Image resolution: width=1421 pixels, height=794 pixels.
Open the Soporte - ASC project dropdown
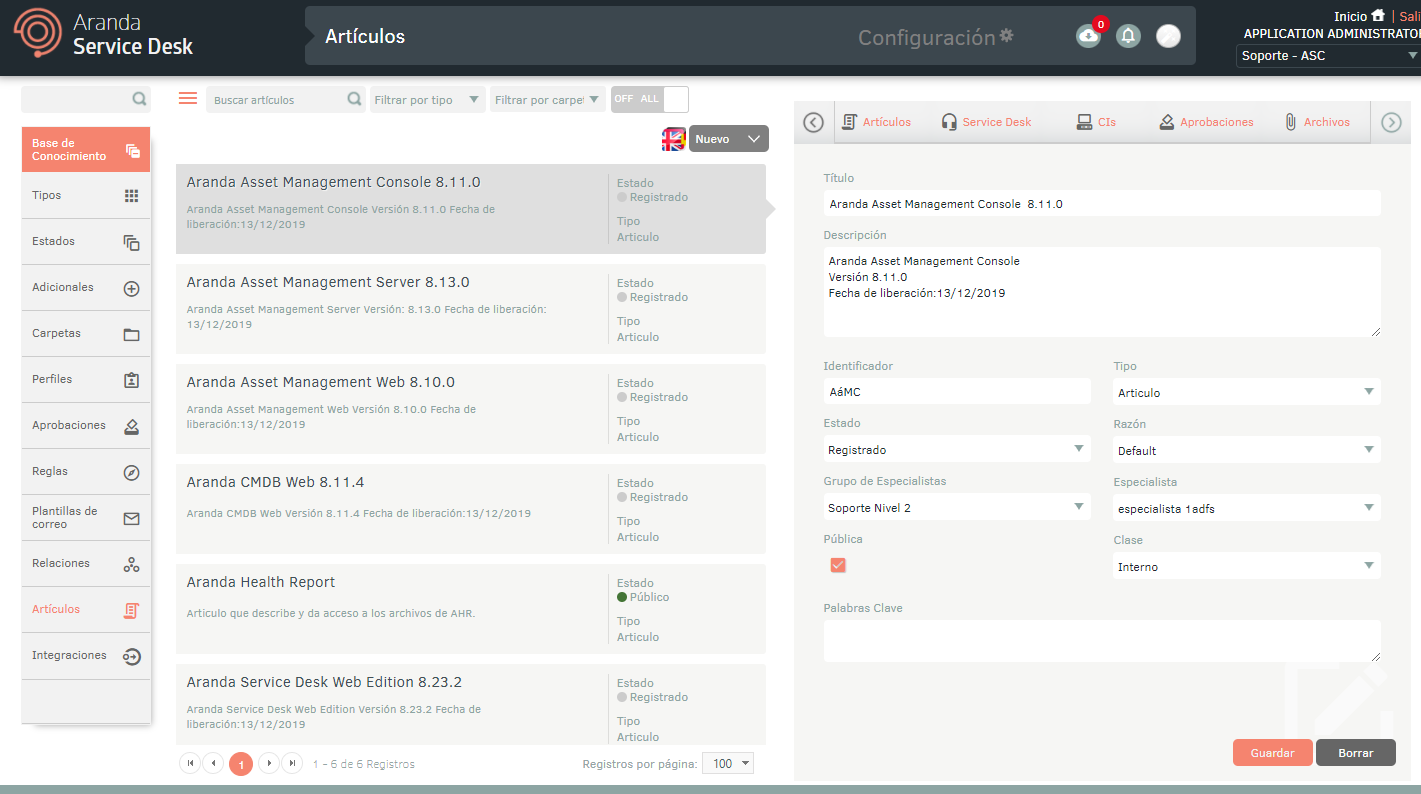(x=1329, y=55)
